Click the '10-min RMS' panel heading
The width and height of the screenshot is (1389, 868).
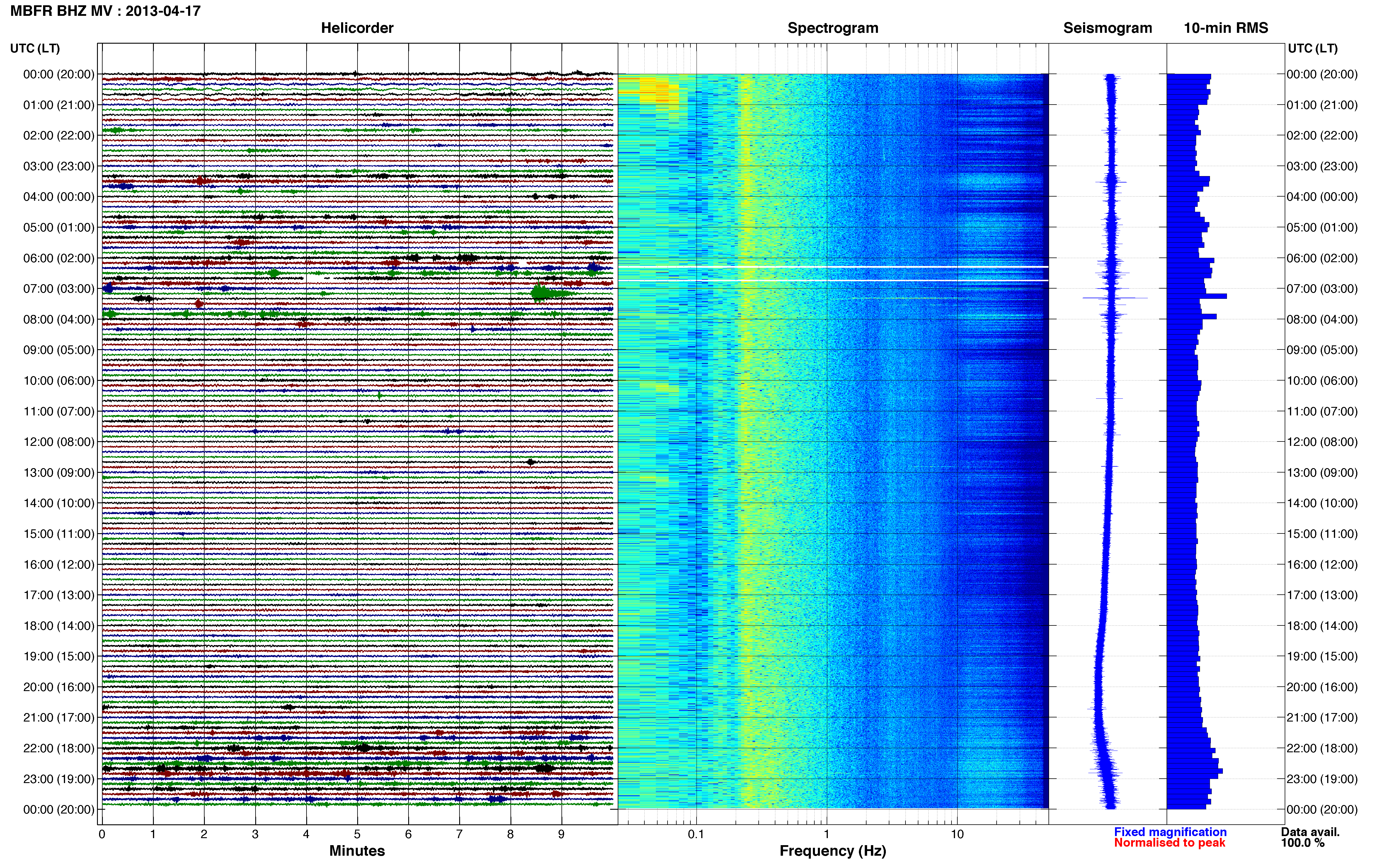(x=1226, y=28)
